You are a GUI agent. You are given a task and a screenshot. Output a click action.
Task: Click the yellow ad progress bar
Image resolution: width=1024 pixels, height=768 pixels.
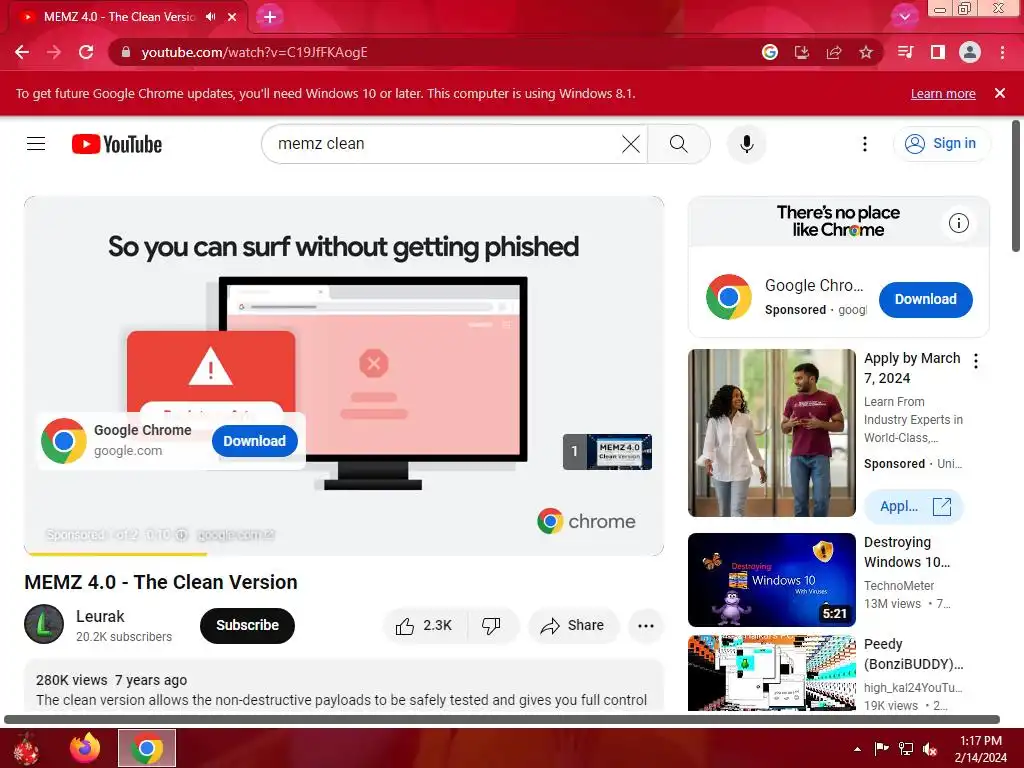(x=116, y=554)
